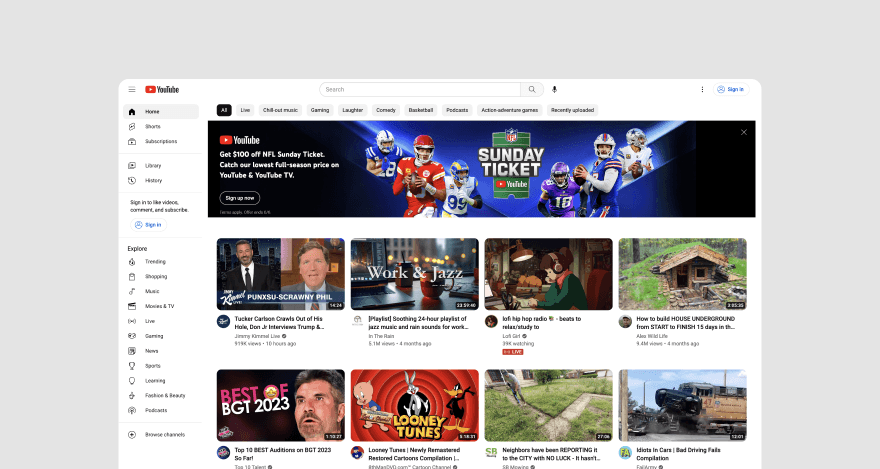Click Sign up now on banner

(x=240, y=198)
